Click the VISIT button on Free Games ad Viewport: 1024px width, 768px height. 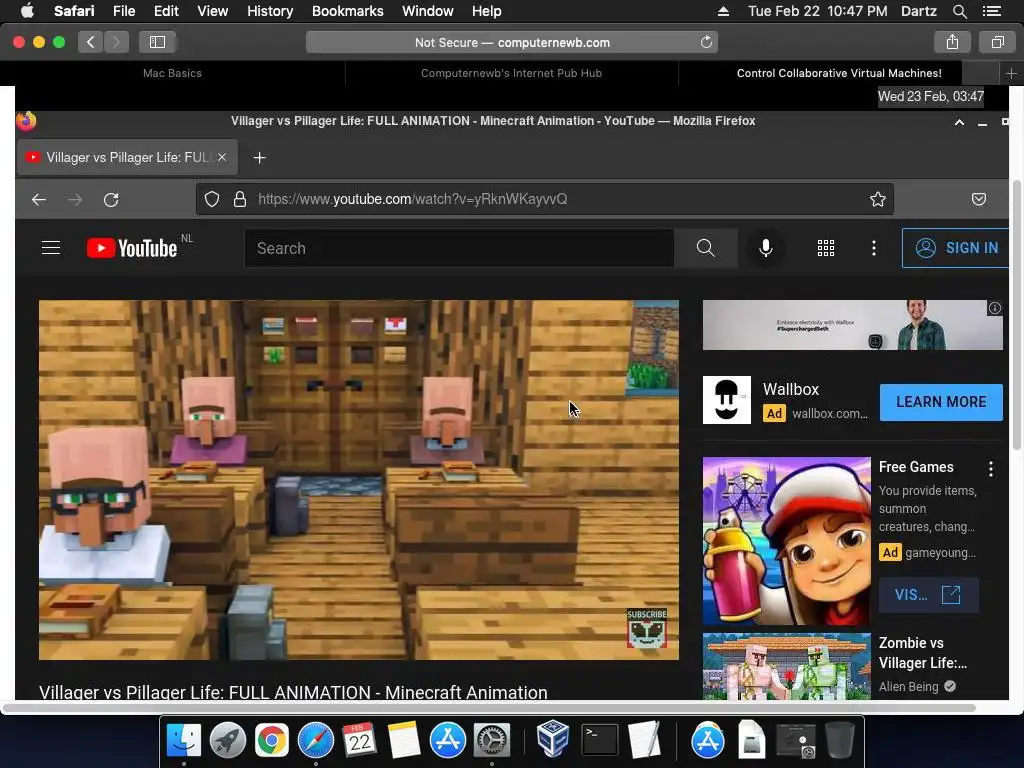pyautogui.click(x=928, y=595)
